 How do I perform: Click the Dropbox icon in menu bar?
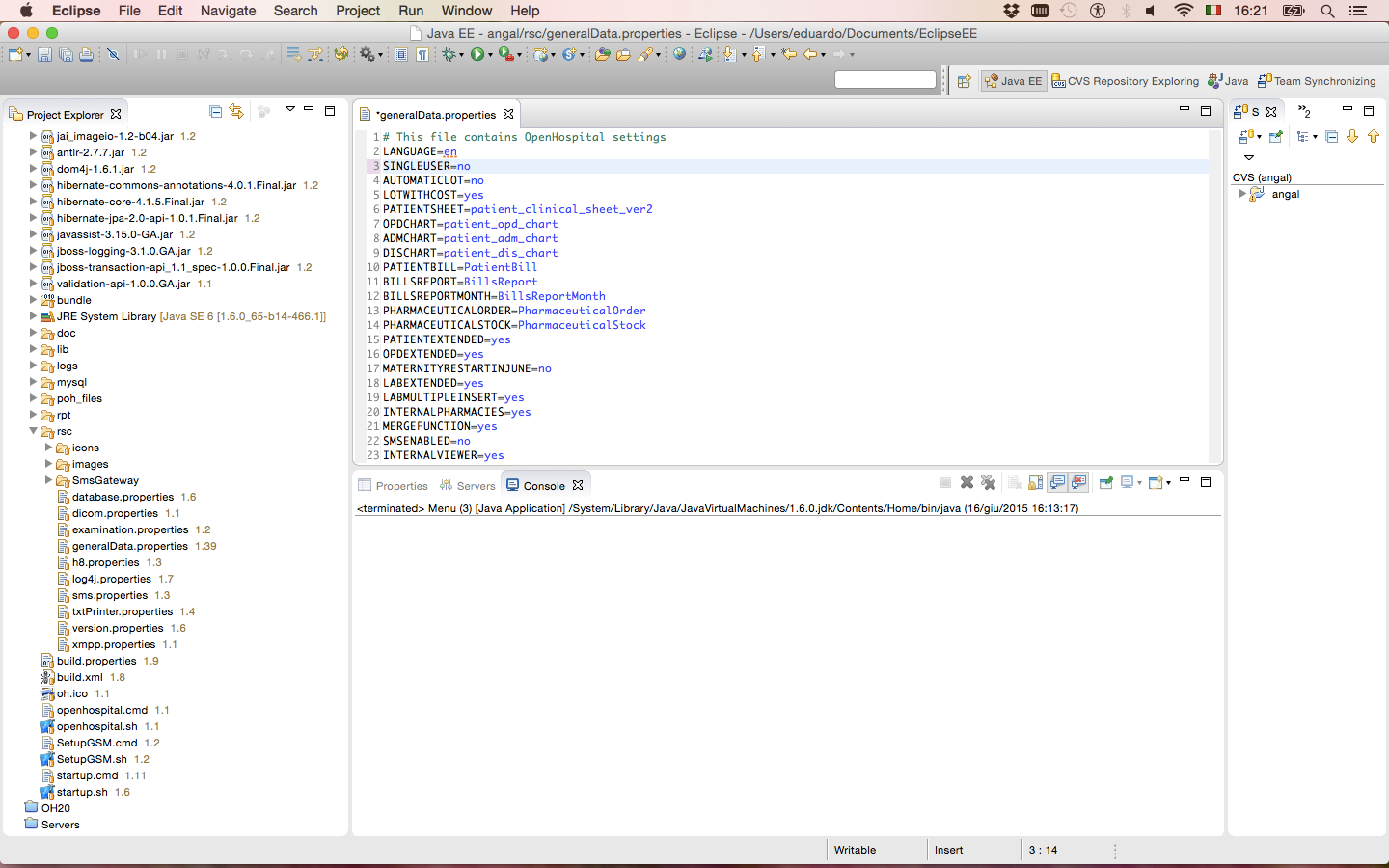tap(1010, 11)
